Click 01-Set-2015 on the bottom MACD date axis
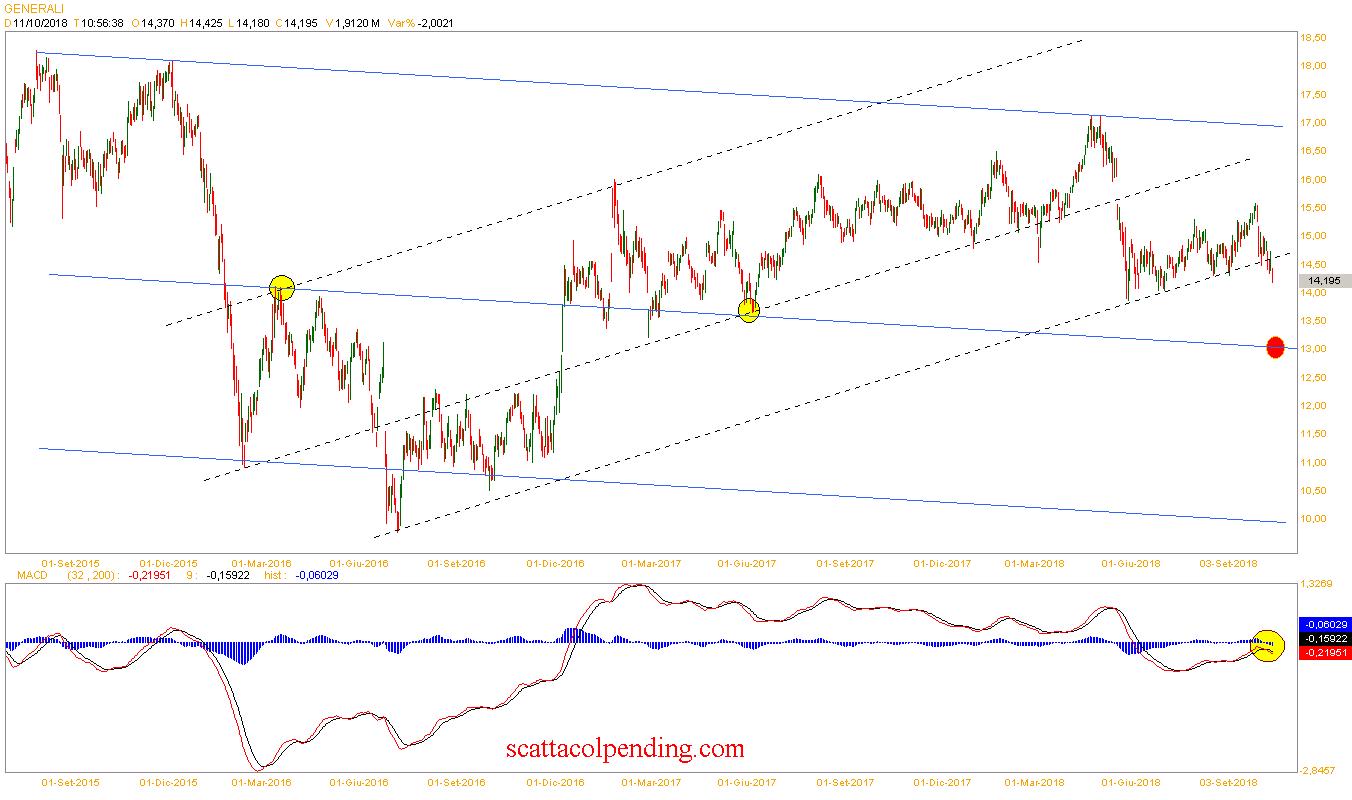Image resolution: width=1352 pixels, height=800 pixels. [x=70, y=781]
